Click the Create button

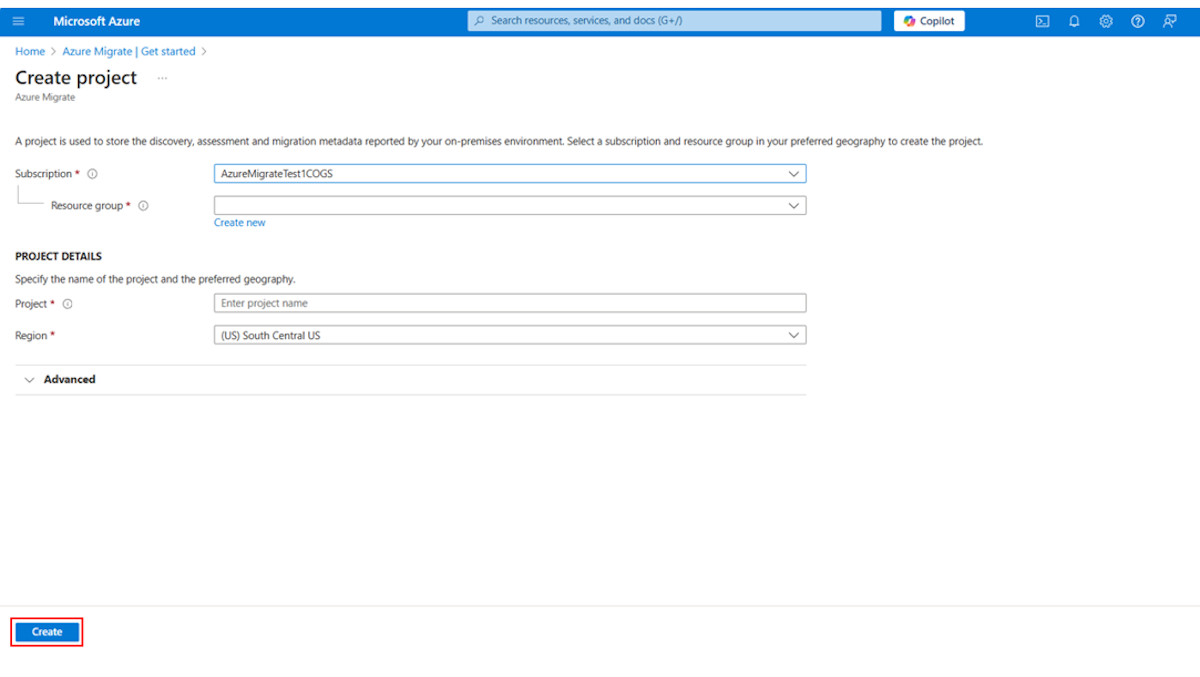pyautogui.click(x=47, y=632)
